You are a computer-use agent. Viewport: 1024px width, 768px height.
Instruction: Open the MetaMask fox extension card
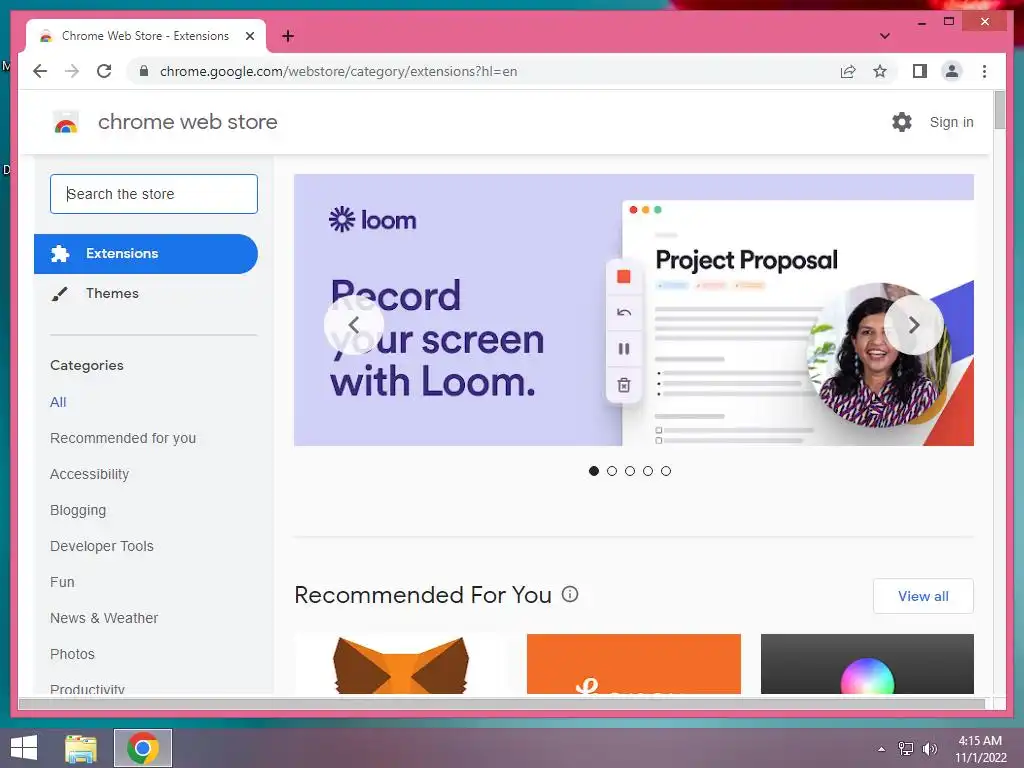tap(401, 664)
